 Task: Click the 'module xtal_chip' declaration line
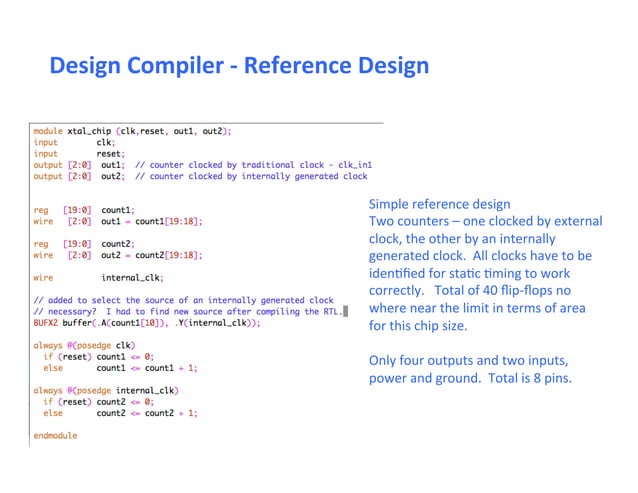[x=132, y=131]
